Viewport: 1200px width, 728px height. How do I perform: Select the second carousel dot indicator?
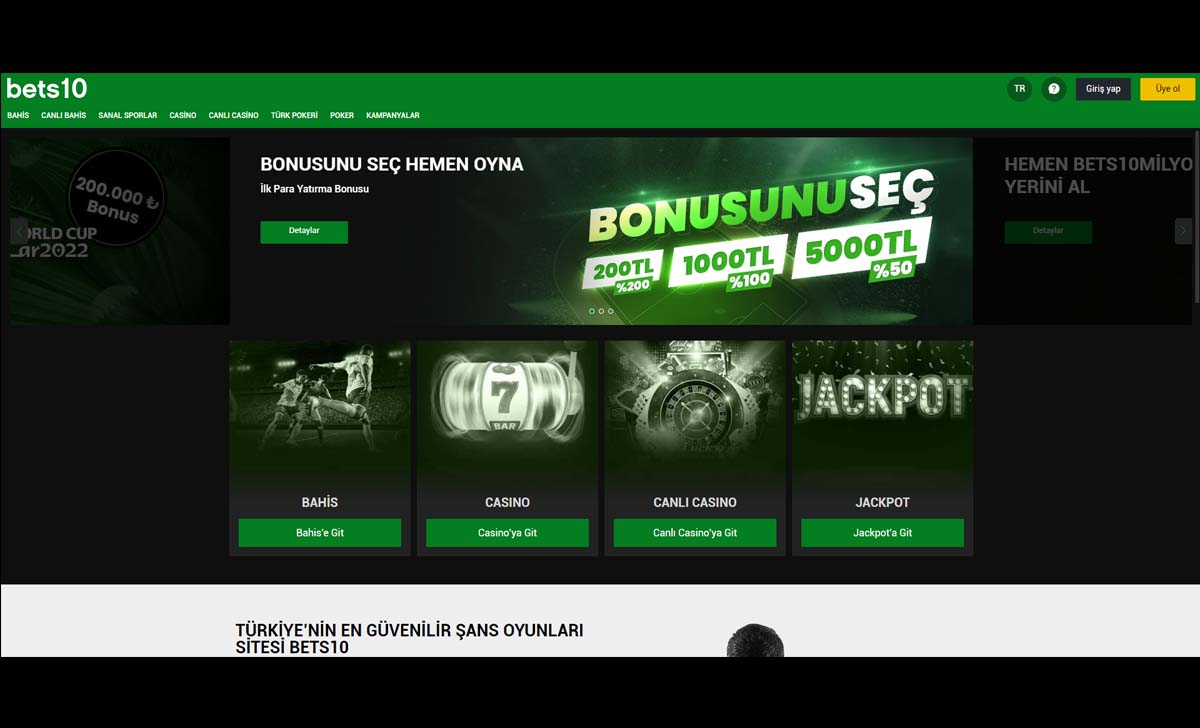(x=601, y=311)
